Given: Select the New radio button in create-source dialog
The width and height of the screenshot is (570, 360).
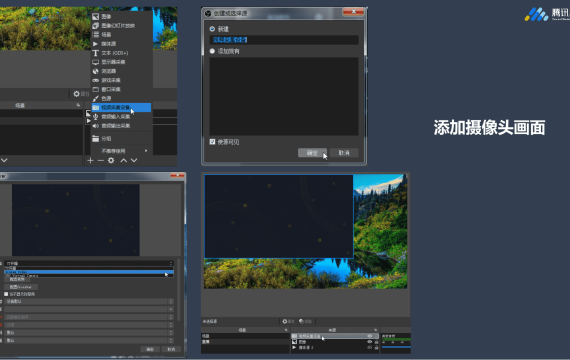Looking at the screenshot, I should pyautogui.click(x=212, y=29).
